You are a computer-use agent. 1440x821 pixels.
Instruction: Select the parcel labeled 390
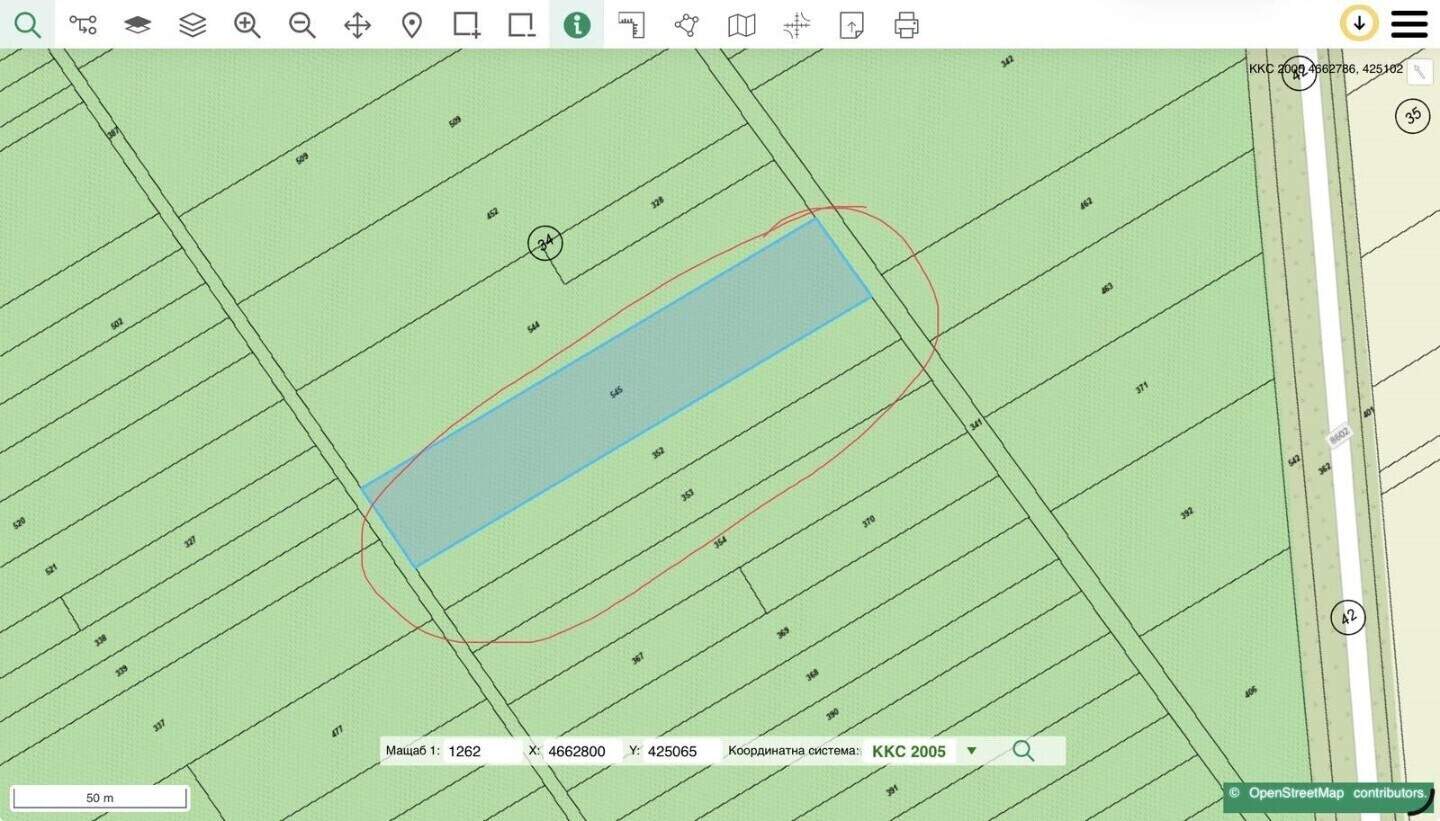tap(832, 715)
